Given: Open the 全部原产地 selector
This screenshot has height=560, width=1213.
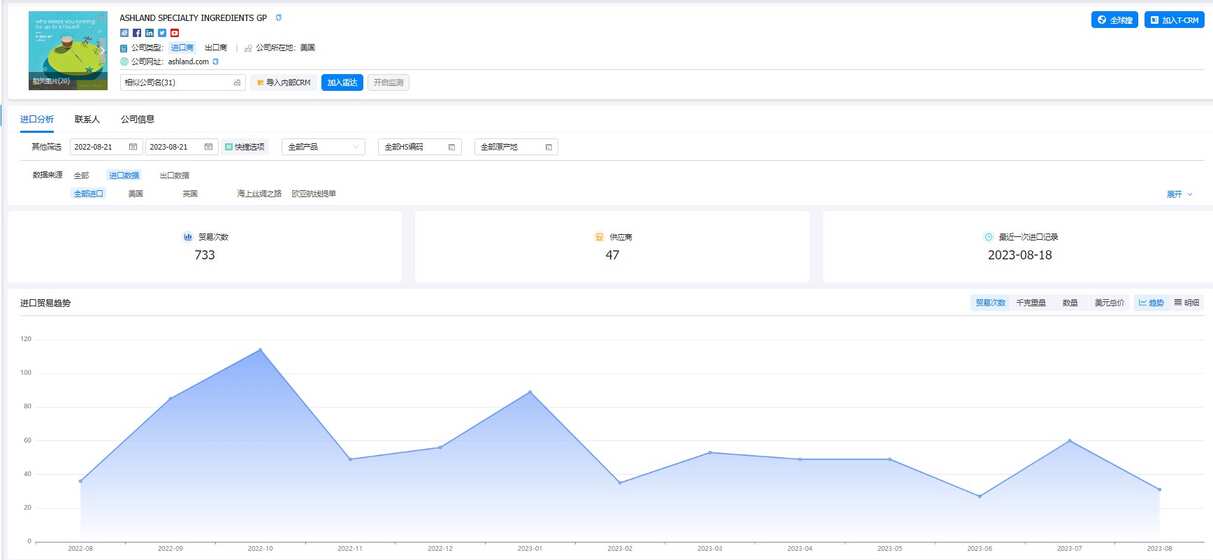Looking at the screenshot, I should (x=516, y=147).
